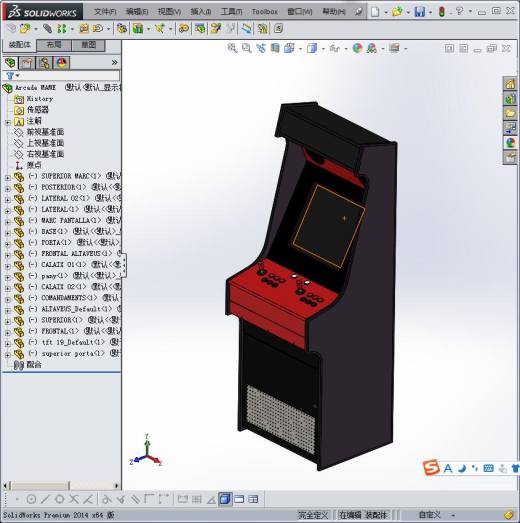Image resolution: width=520 pixels, height=523 pixels.
Task: Open the Toolbox menu
Action: (265, 12)
